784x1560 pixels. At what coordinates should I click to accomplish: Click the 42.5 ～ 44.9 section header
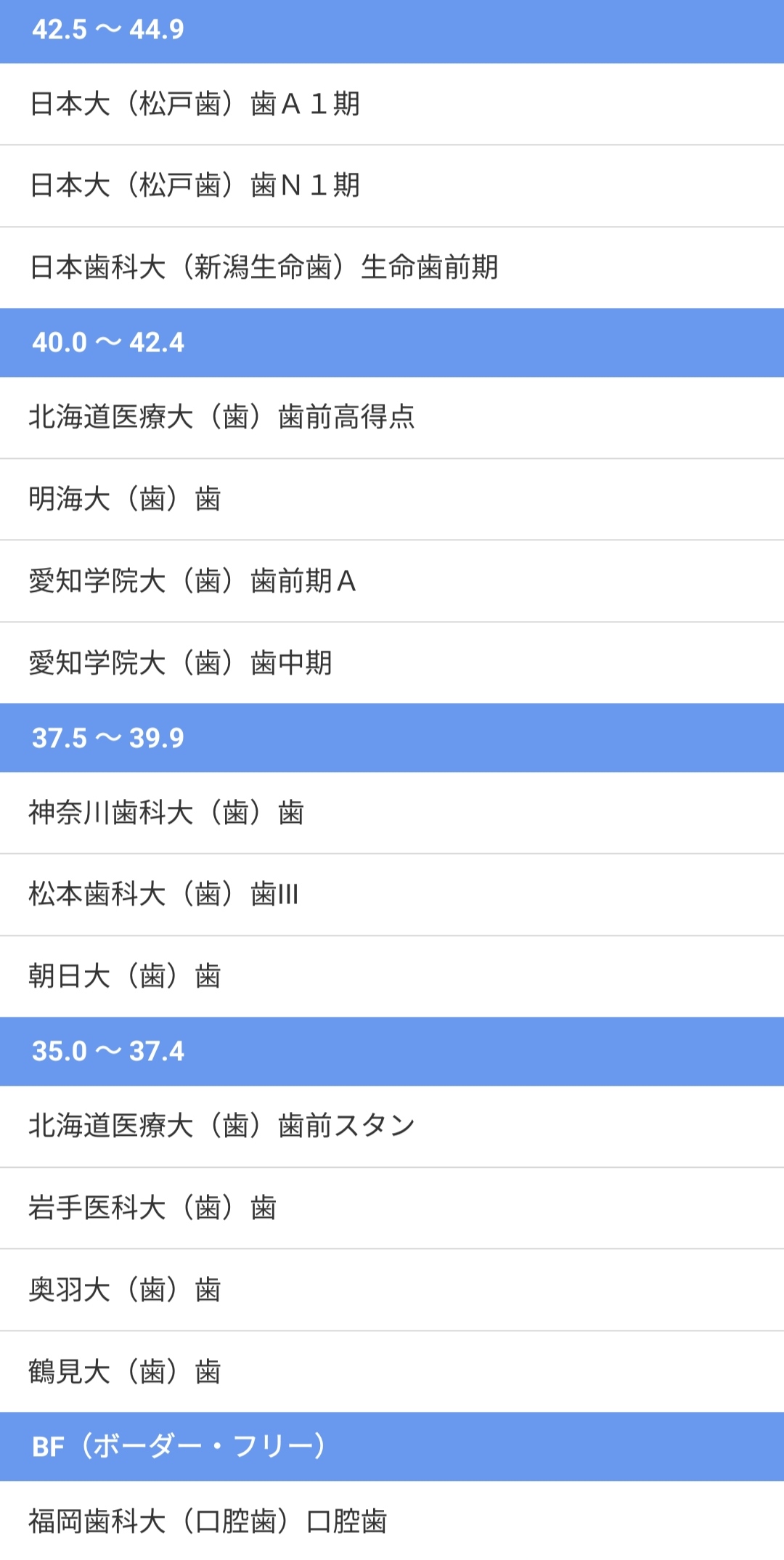tap(392, 31)
